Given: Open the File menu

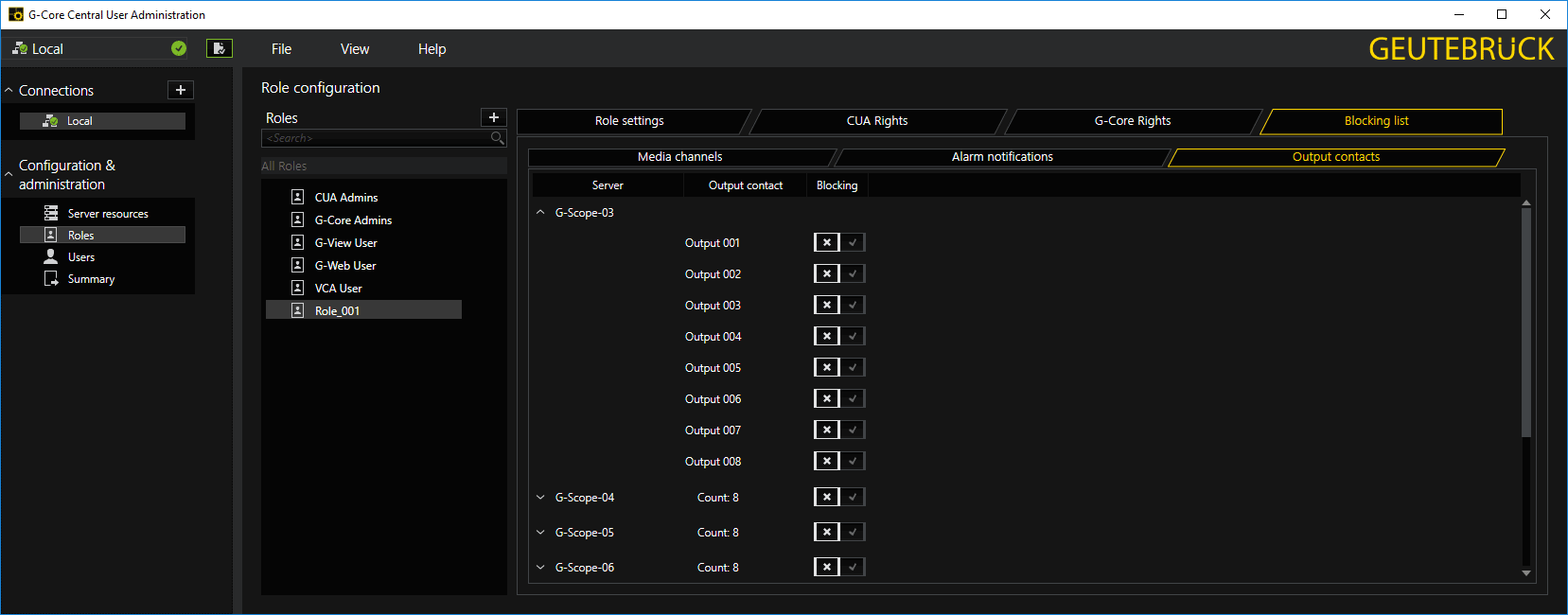Looking at the screenshot, I should (x=281, y=49).
